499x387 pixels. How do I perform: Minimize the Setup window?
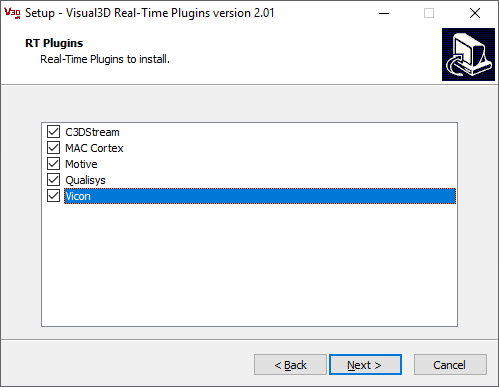click(384, 13)
